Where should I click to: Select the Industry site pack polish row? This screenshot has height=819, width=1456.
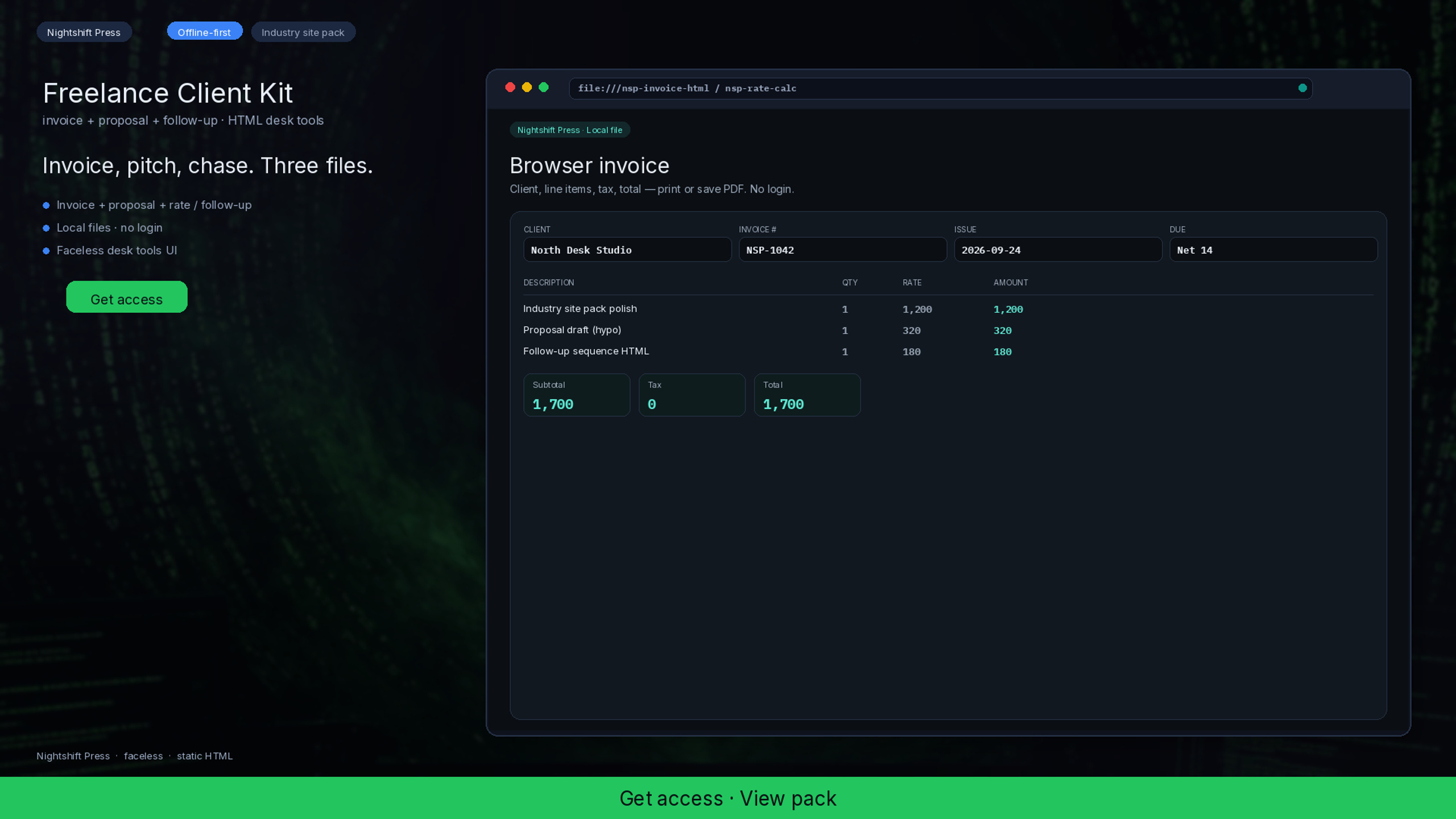(948, 309)
